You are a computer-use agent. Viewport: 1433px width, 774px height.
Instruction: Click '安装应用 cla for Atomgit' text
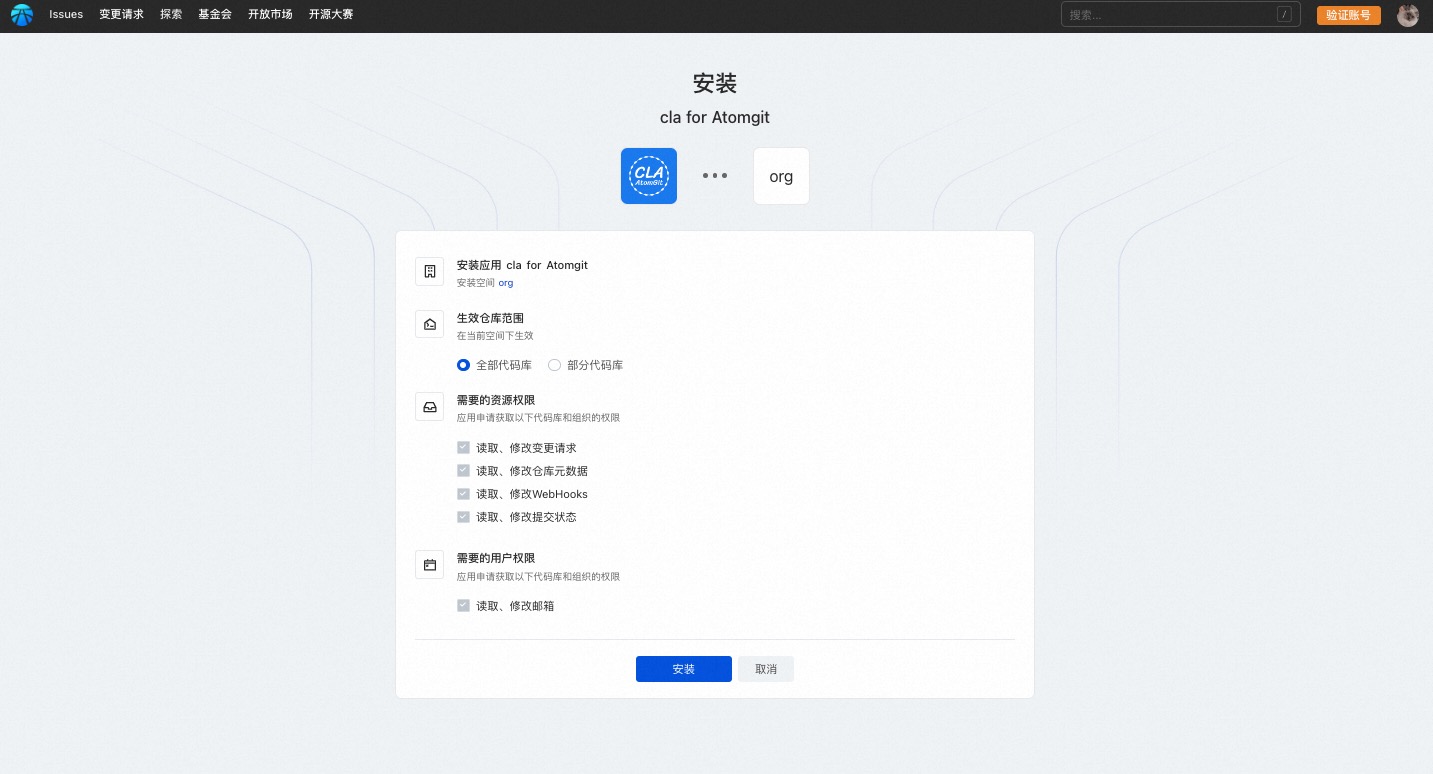tap(523, 265)
